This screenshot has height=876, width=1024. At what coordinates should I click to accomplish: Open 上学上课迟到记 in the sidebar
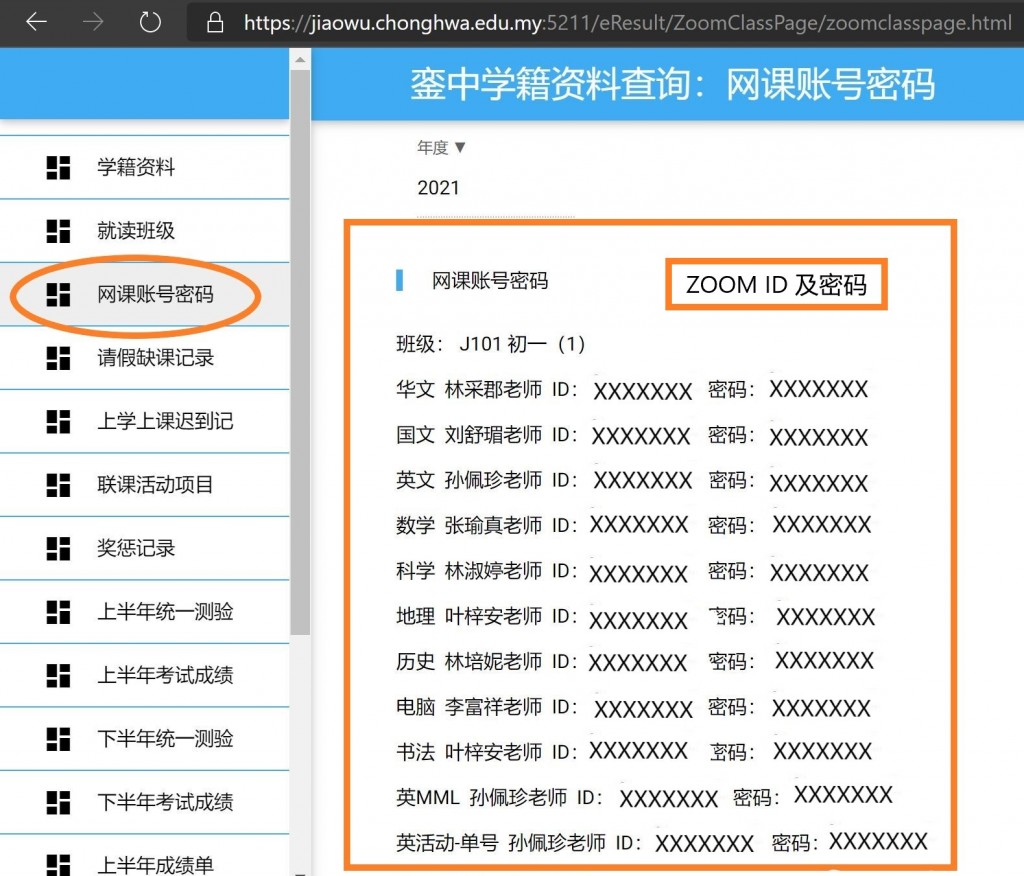(144, 421)
